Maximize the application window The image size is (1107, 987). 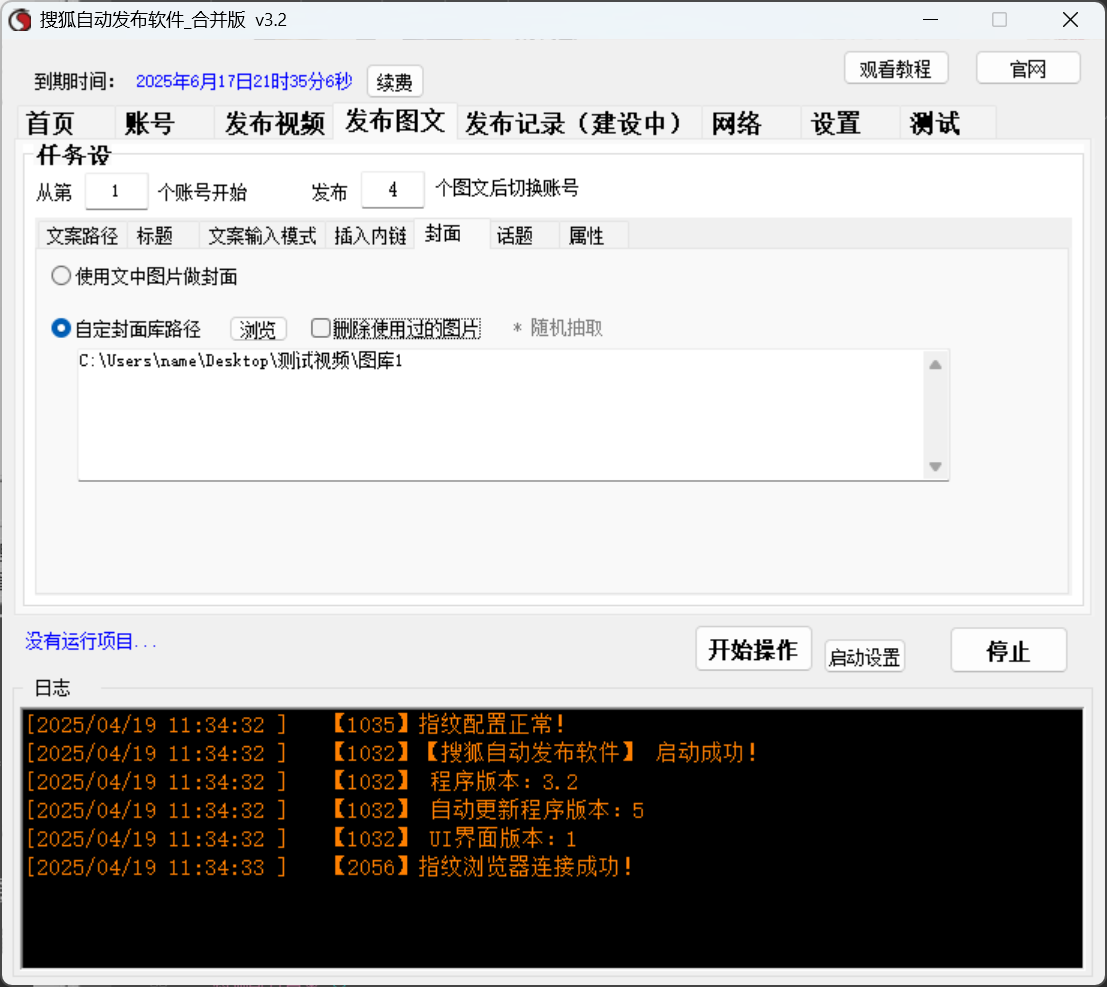coord(1000,20)
